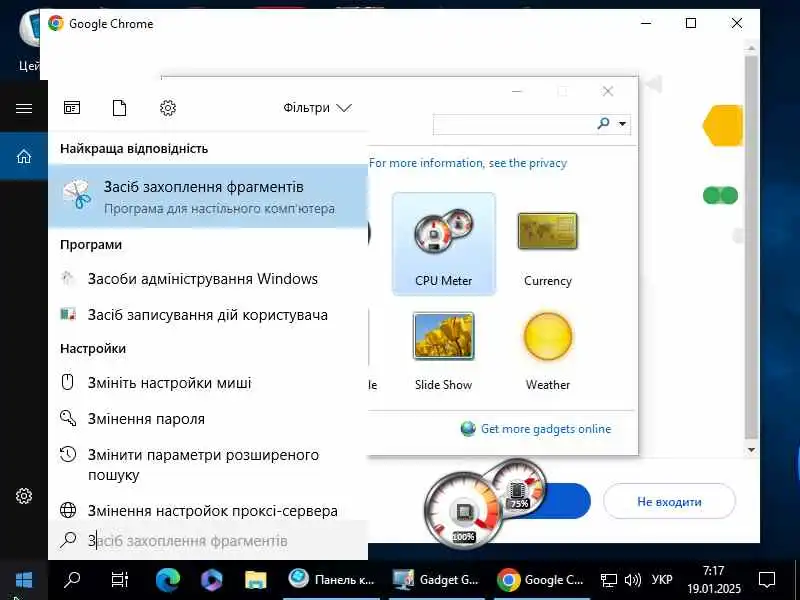Switch to Gadget Gallery taskbar window

(436, 580)
